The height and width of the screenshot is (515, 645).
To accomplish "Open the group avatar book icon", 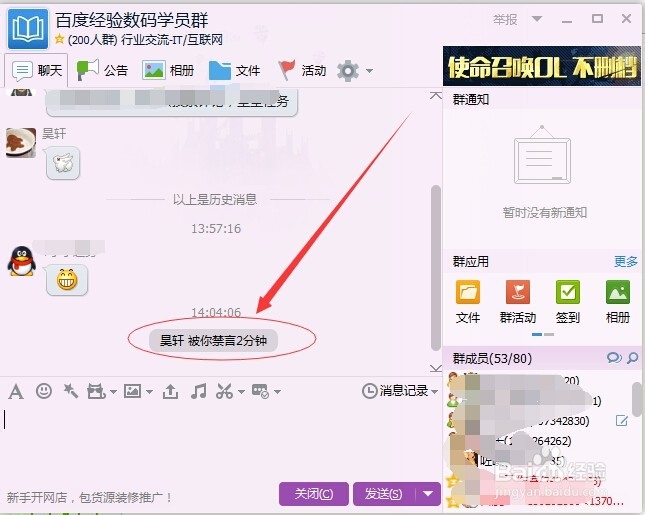I will pos(28,29).
